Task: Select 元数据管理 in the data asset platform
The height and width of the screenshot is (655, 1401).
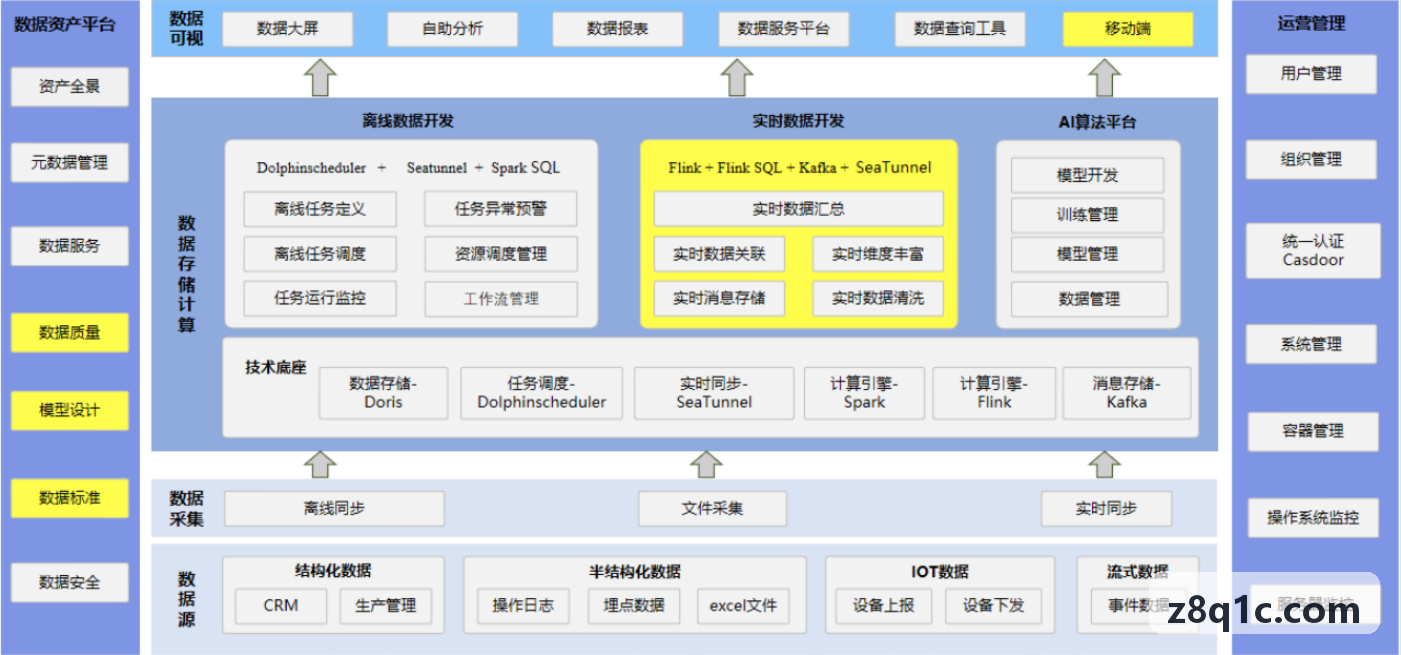Action: 70,162
